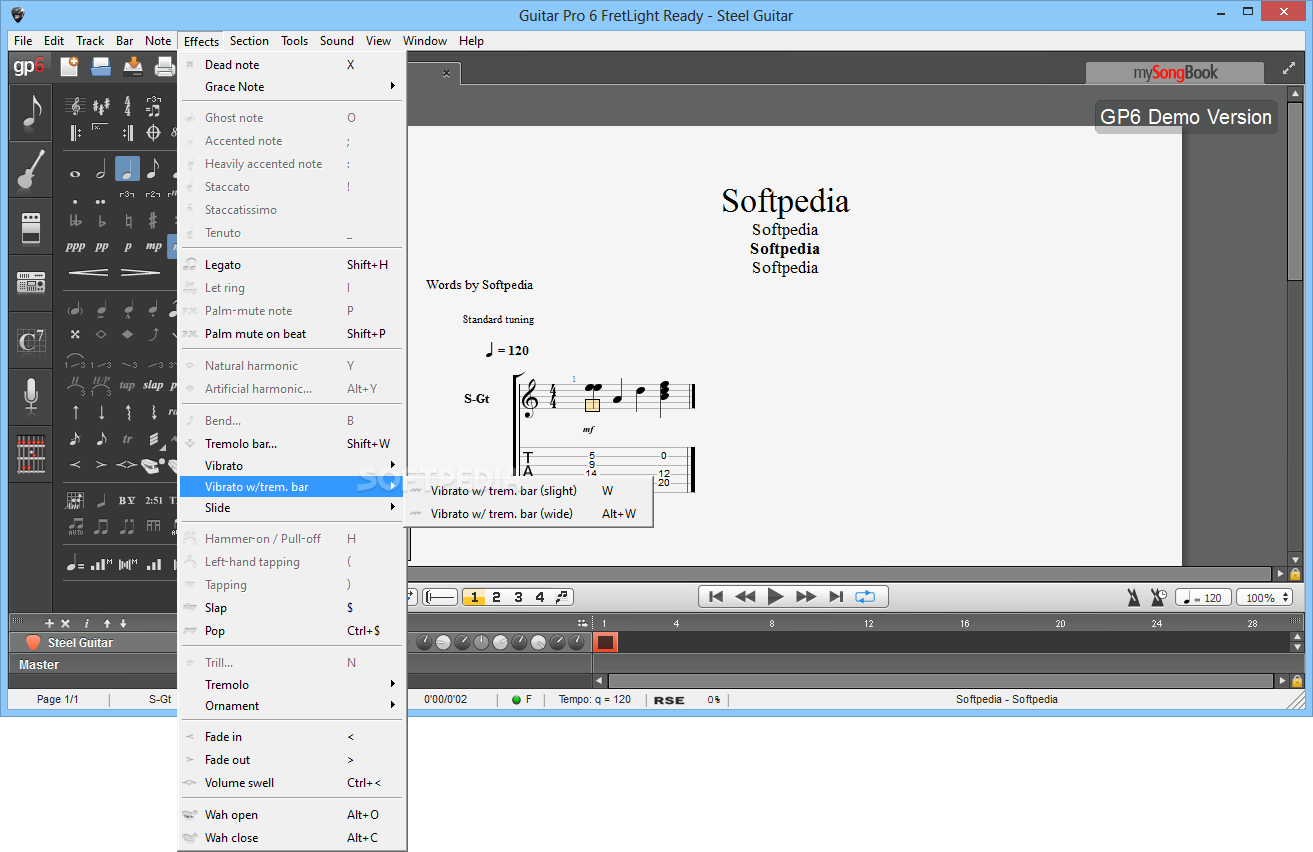This screenshot has height=852, width=1313.
Task: Select Legato menu entry
Action: click(x=292, y=265)
